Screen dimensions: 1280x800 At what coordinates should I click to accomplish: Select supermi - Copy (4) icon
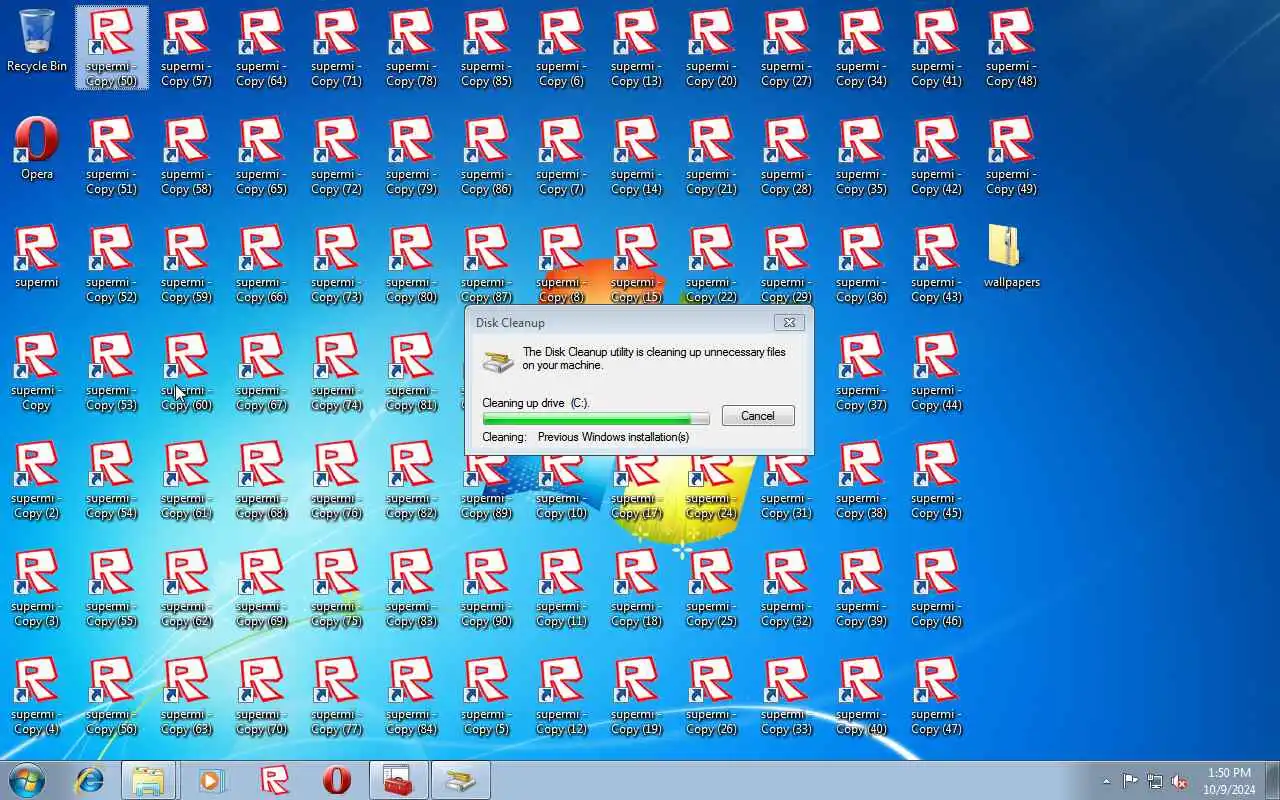click(37, 696)
